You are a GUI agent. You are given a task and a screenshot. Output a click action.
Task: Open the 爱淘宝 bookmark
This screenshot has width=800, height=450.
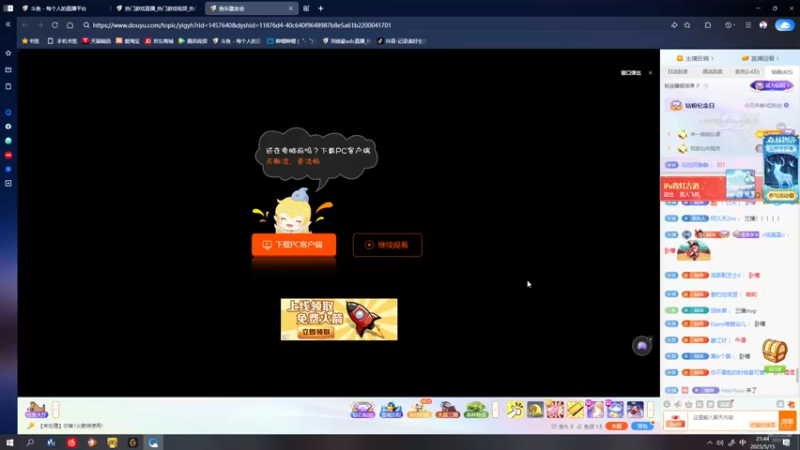[x=128, y=41]
